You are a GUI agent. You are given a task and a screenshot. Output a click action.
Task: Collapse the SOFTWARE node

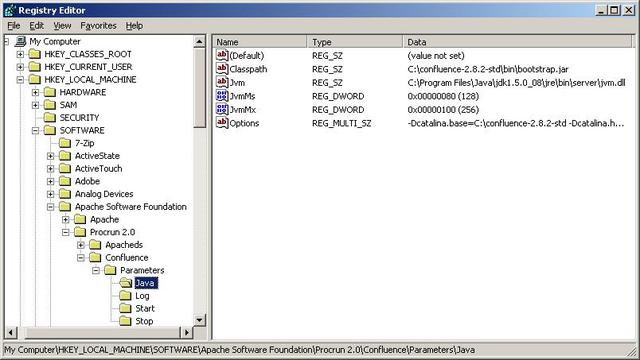coord(36,131)
